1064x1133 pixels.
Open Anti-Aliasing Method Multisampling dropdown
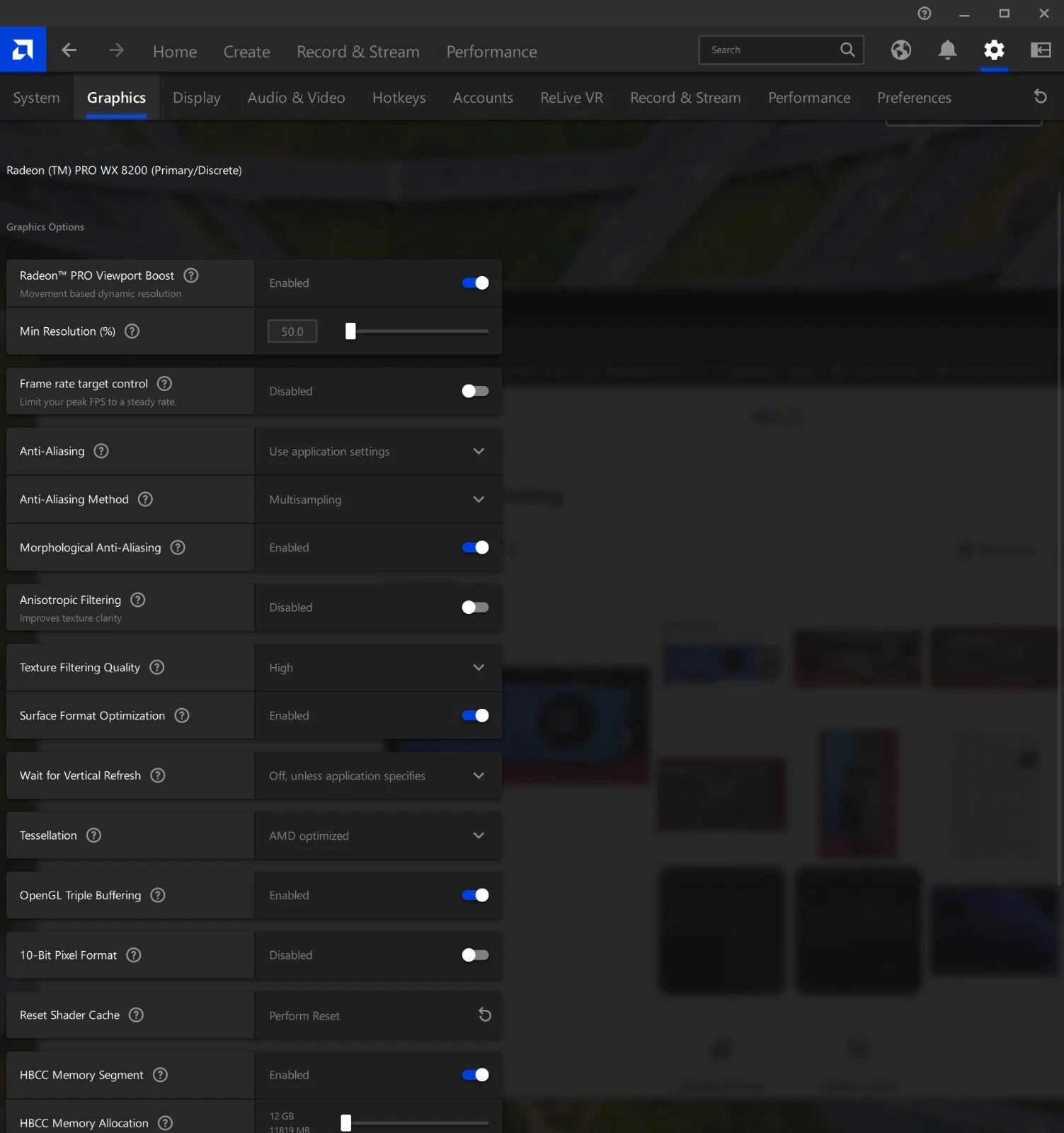coord(378,499)
